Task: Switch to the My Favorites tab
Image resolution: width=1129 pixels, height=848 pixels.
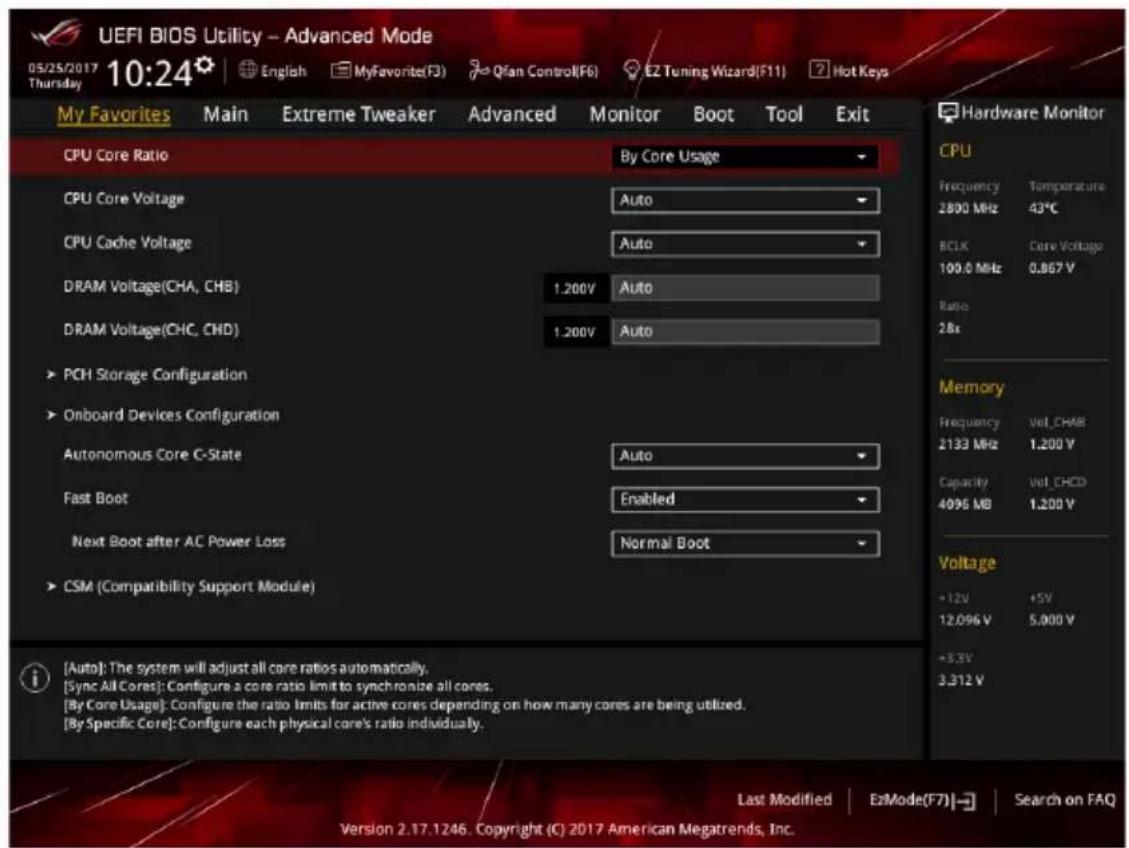Action: (114, 114)
